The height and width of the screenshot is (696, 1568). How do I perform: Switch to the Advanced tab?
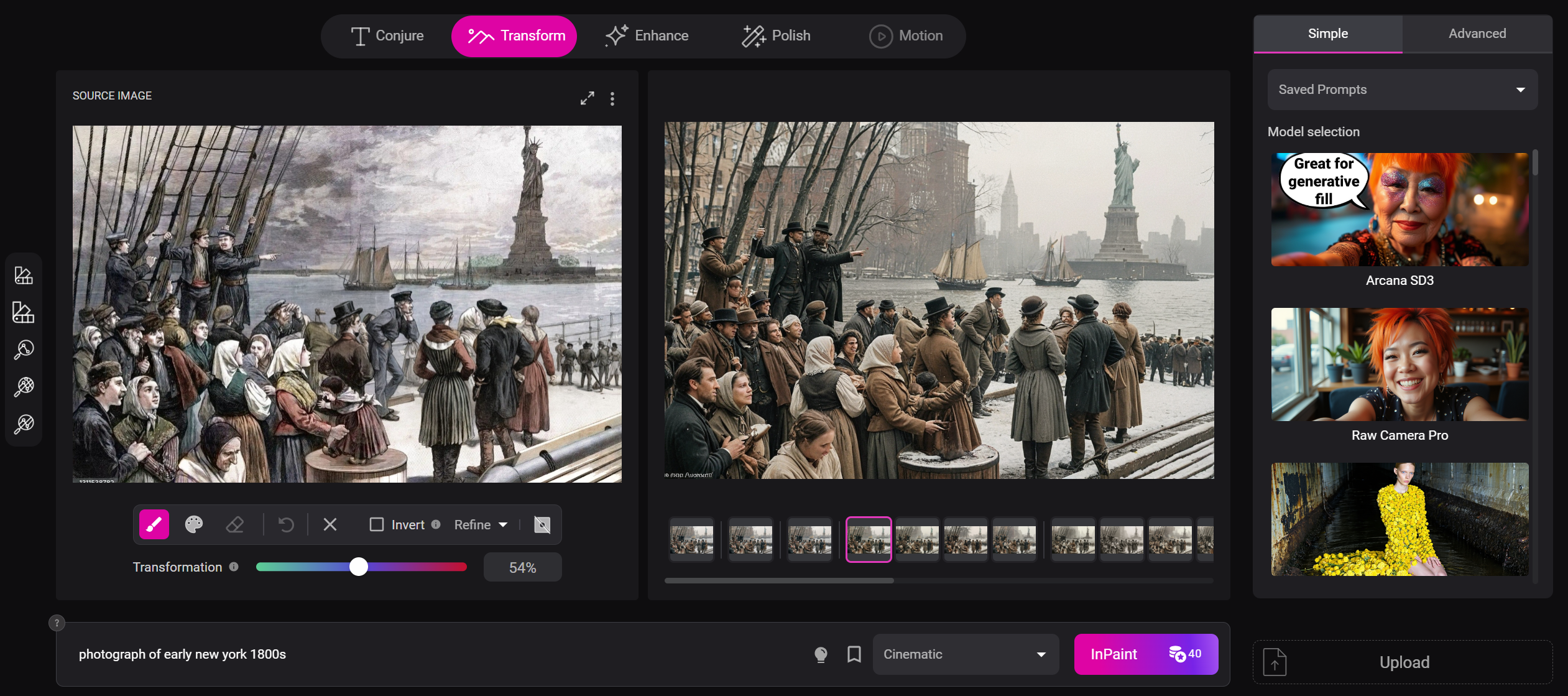1477,34
